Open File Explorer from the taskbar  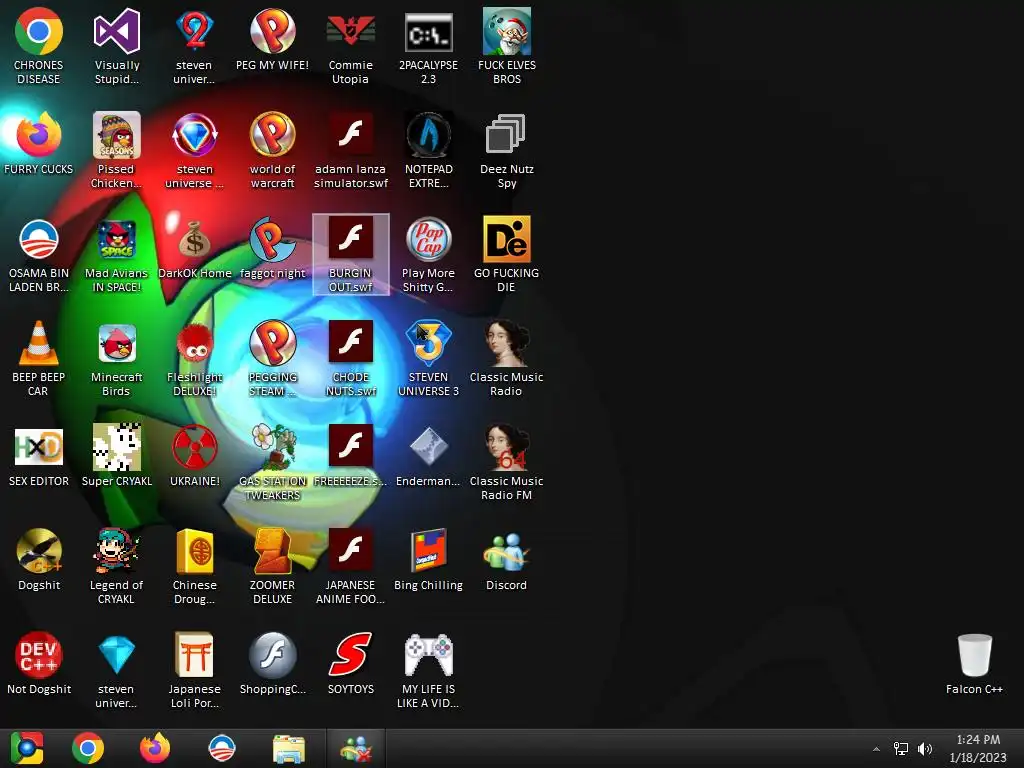point(289,749)
